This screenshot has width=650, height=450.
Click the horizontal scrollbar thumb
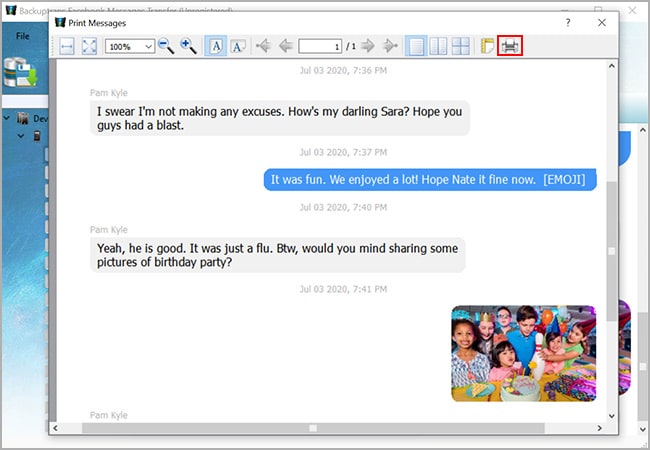pyautogui.click(x=313, y=427)
